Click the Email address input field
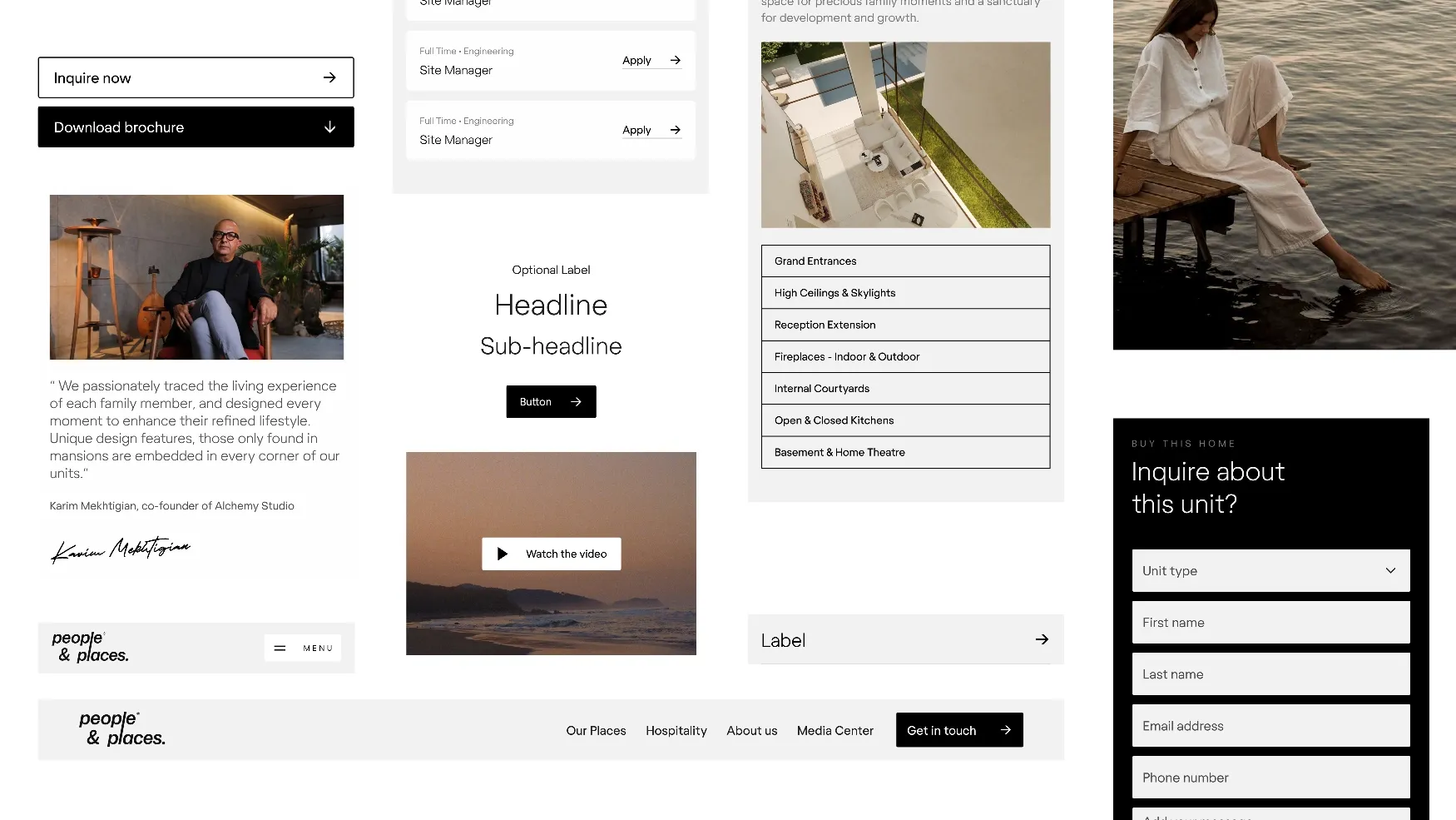1456x820 pixels. click(x=1270, y=725)
